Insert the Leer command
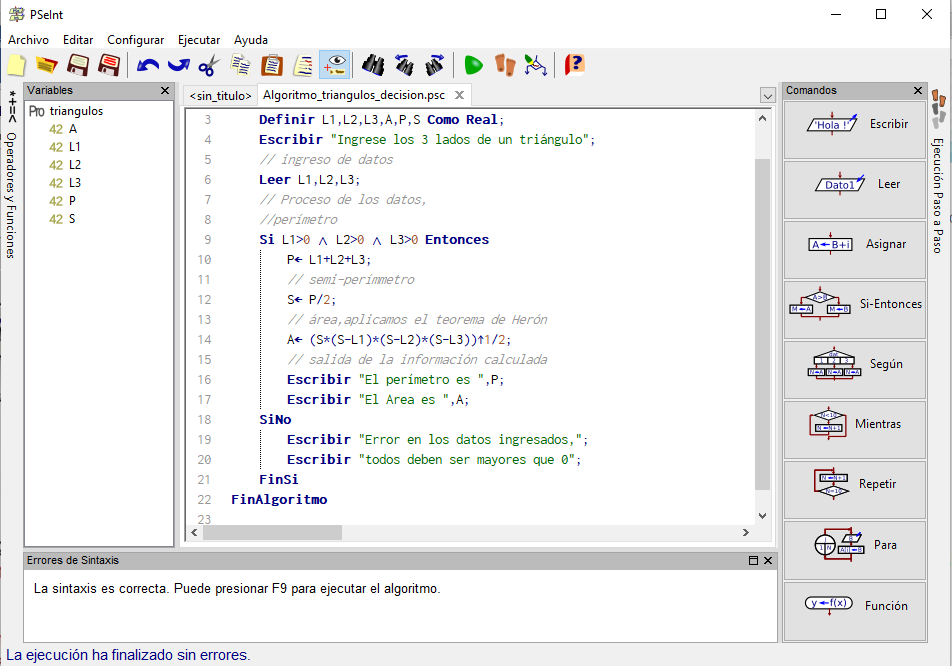This screenshot has height=666, width=952. pos(855,190)
